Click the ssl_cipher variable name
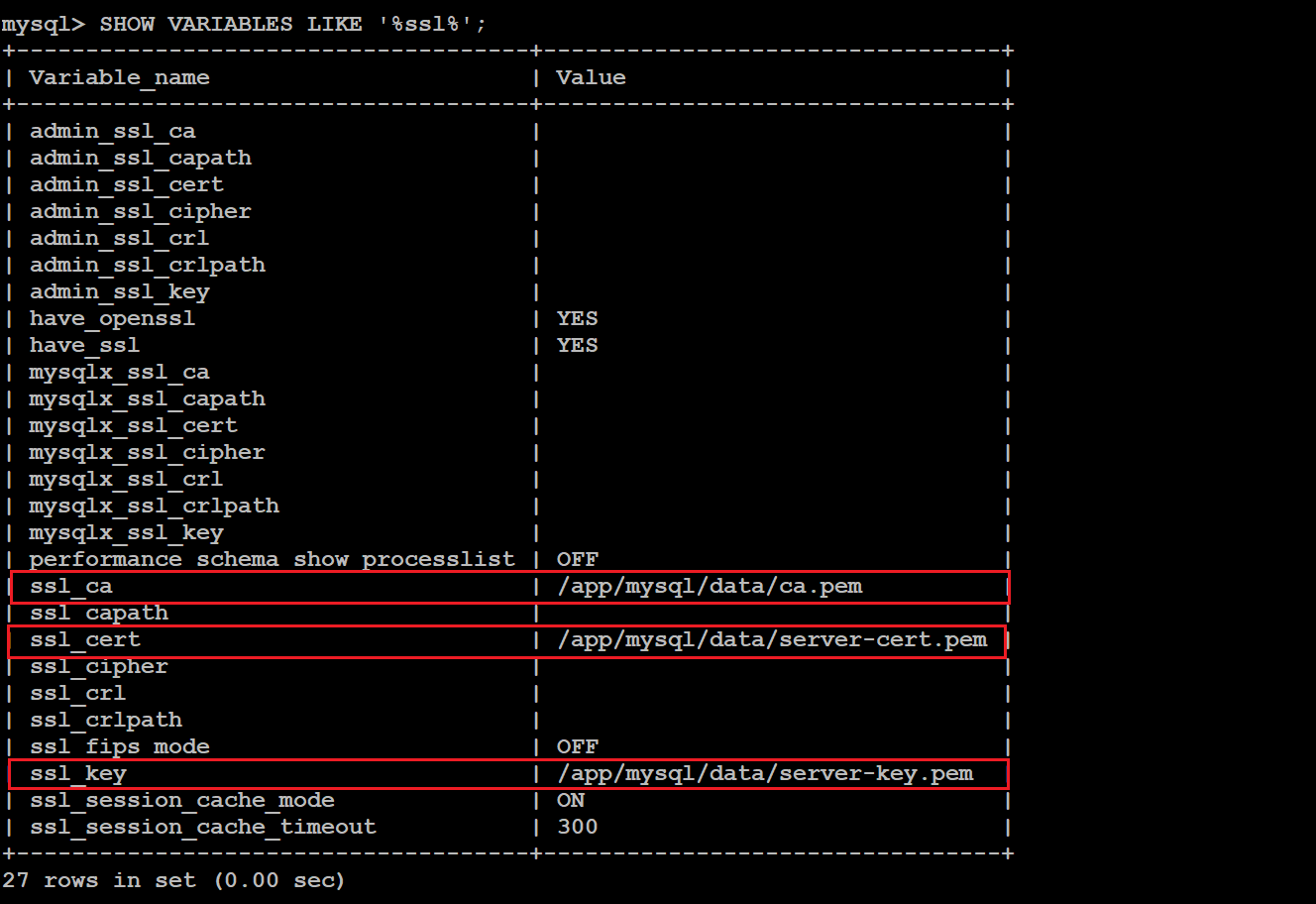1316x904 pixels. 98,666
